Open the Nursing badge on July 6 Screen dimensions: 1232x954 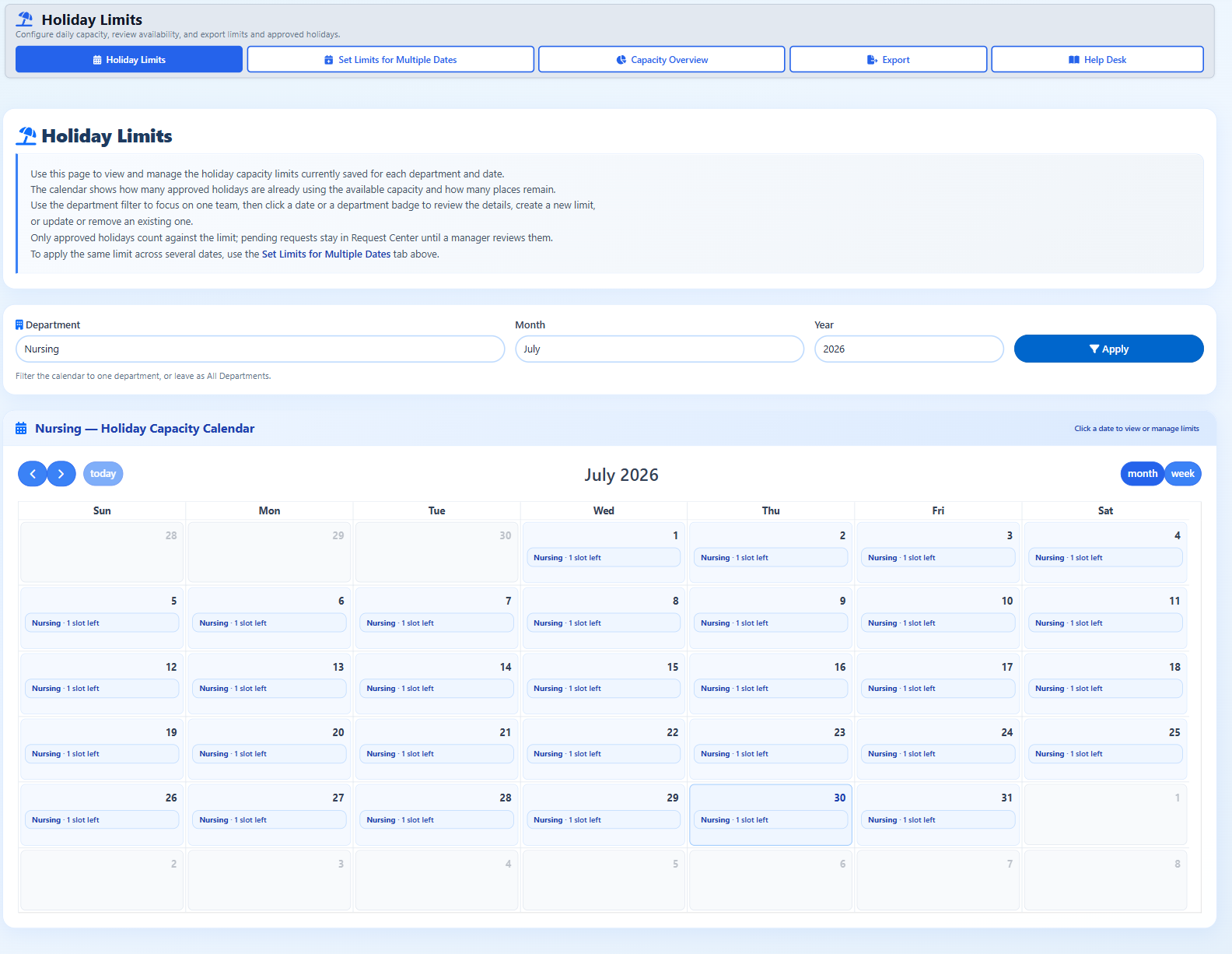pyautogui.click(x=269, y=623)
